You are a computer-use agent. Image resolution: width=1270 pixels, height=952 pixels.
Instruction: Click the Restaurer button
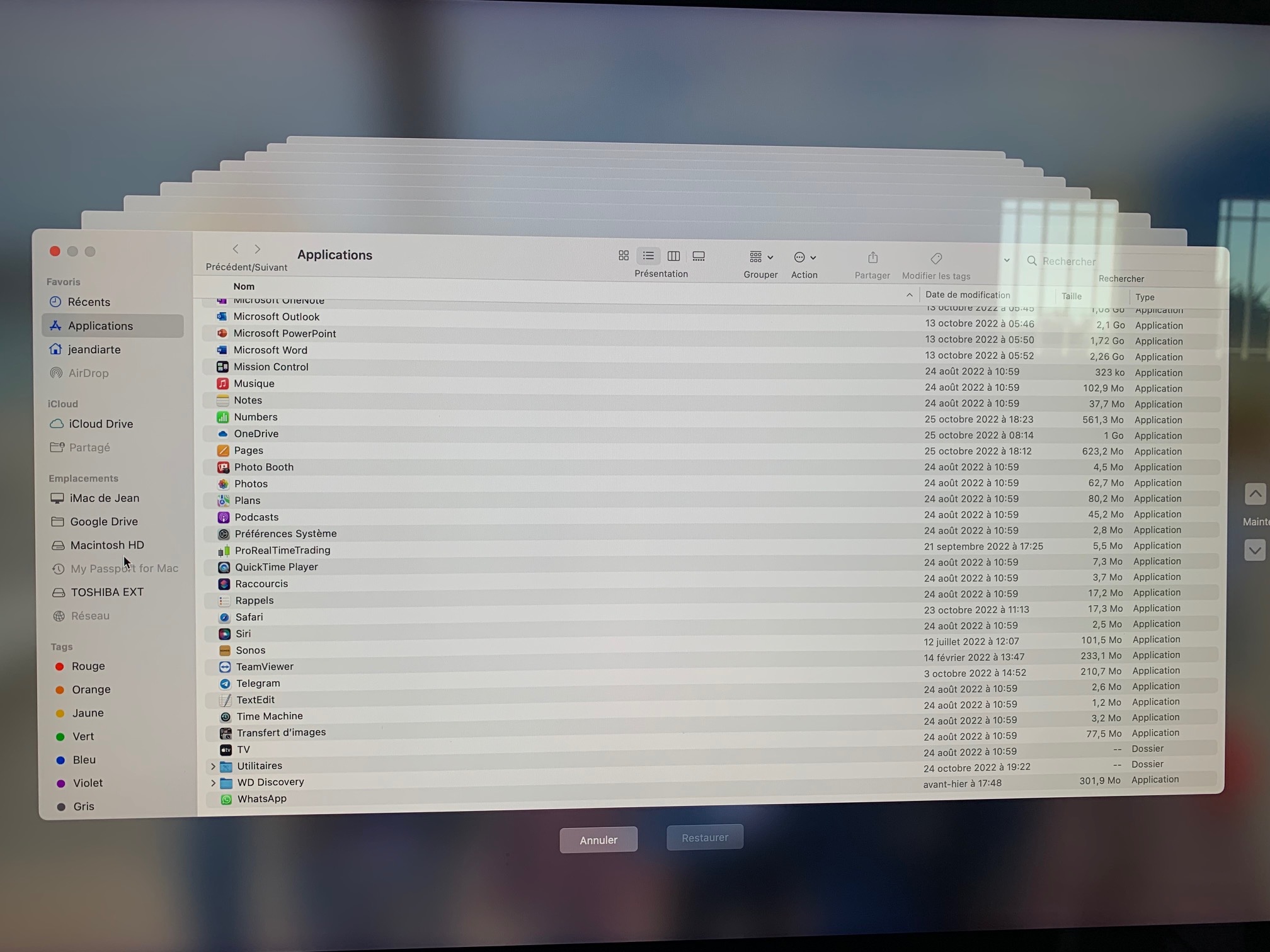pyautogui.click(x=704, y=837)
